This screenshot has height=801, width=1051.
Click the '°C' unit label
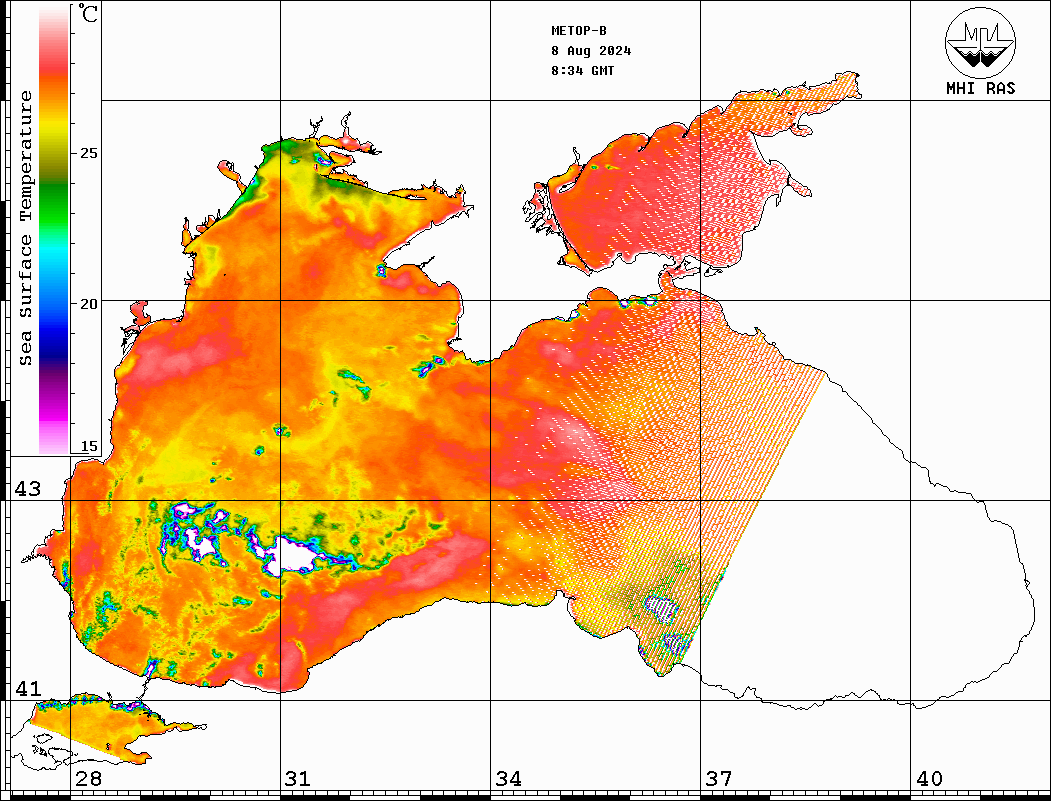coord(88,14)
